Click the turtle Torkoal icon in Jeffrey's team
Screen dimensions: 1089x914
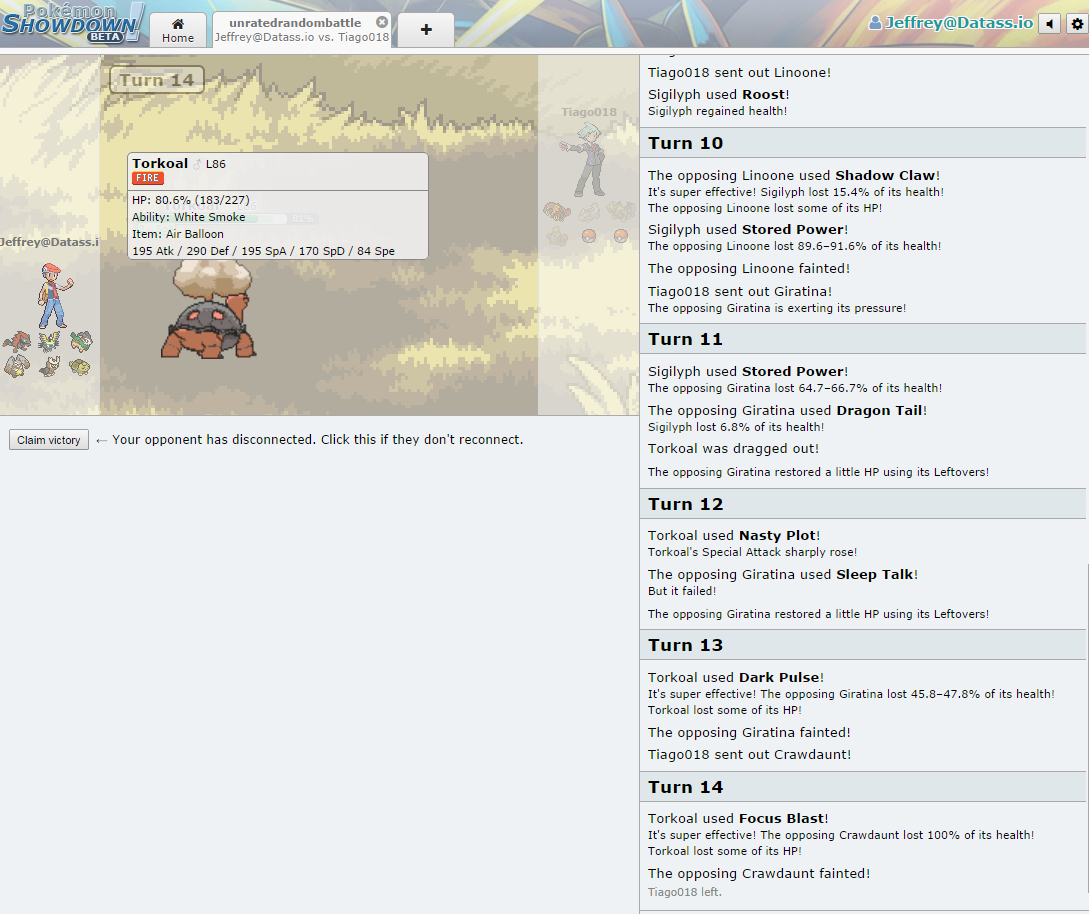click(81, 365)
